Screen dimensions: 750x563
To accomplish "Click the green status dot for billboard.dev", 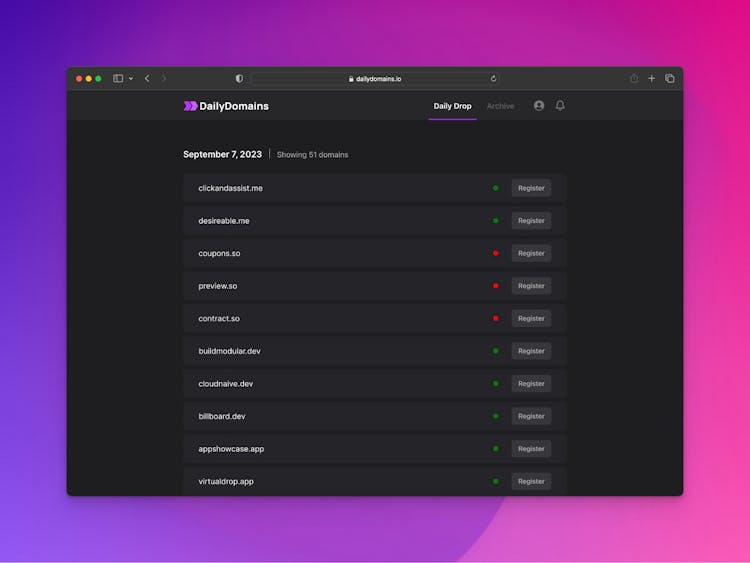I will click(x=495, y=416).
